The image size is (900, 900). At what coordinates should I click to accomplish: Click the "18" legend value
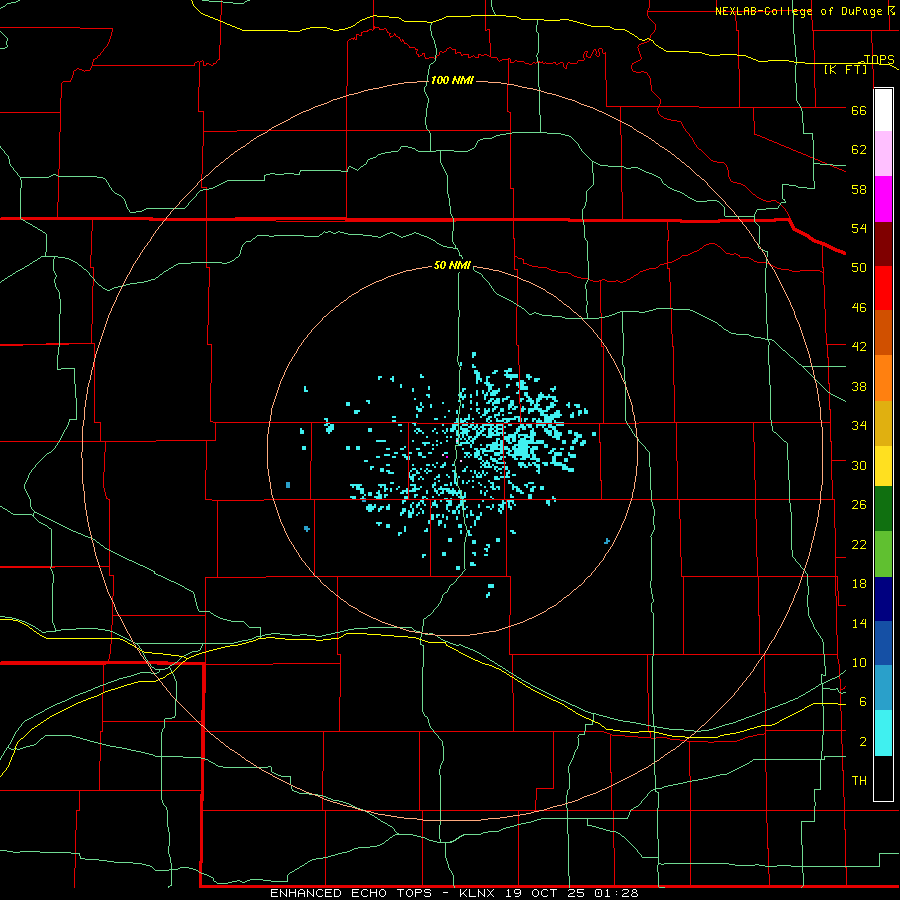[859, 584]
